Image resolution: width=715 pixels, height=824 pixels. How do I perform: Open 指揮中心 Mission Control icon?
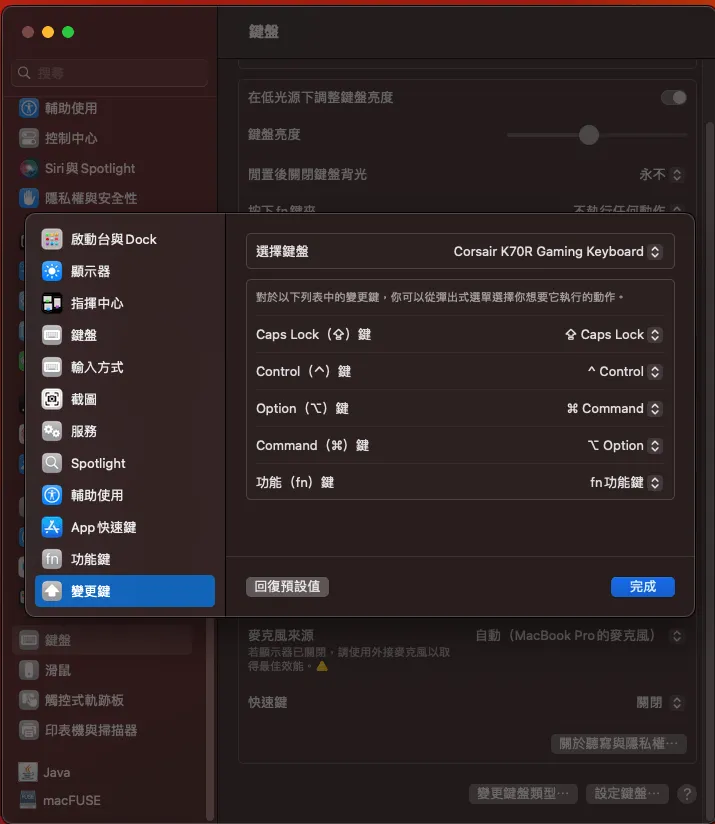52,304
